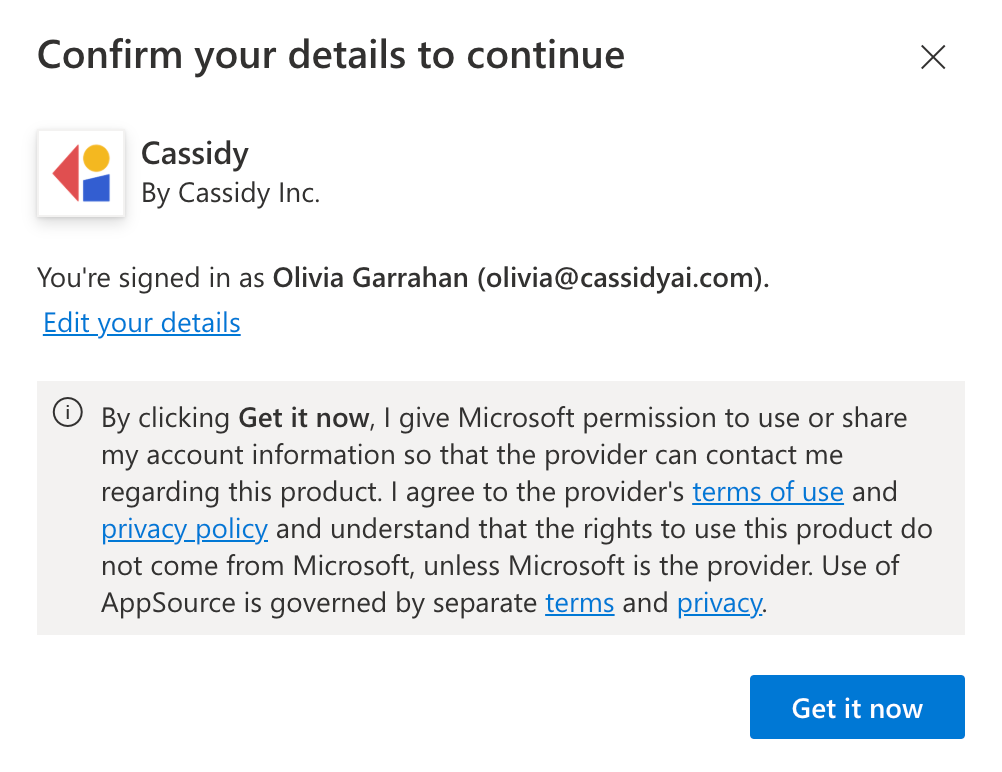Open the Edit your details link
Screen dimensions: 1002x772
pos(141,322)
